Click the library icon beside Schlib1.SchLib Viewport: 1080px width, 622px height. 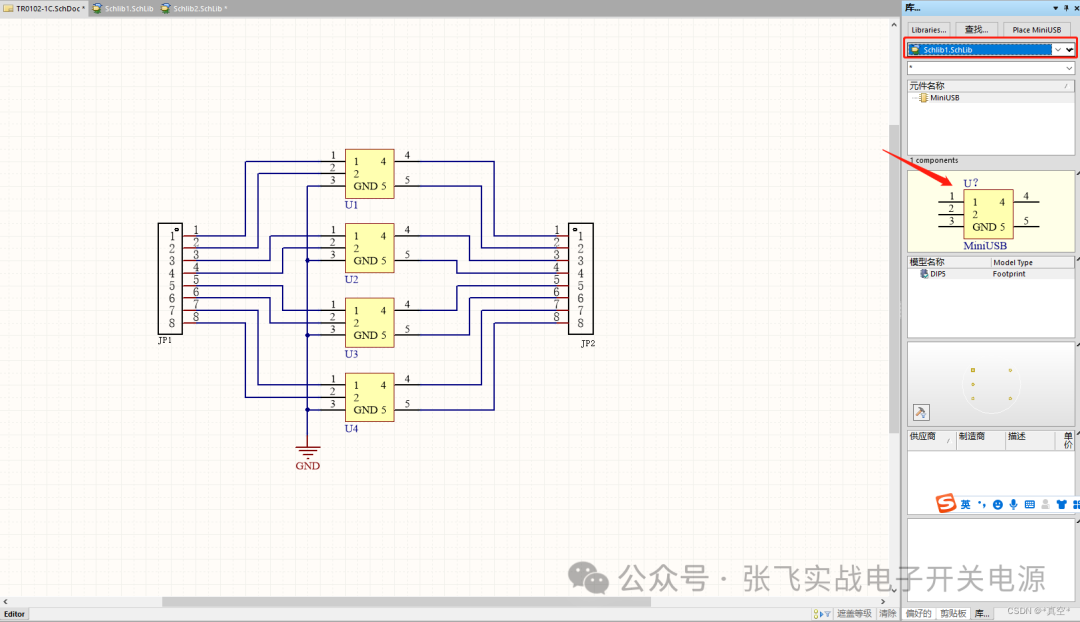coord(916,49)
